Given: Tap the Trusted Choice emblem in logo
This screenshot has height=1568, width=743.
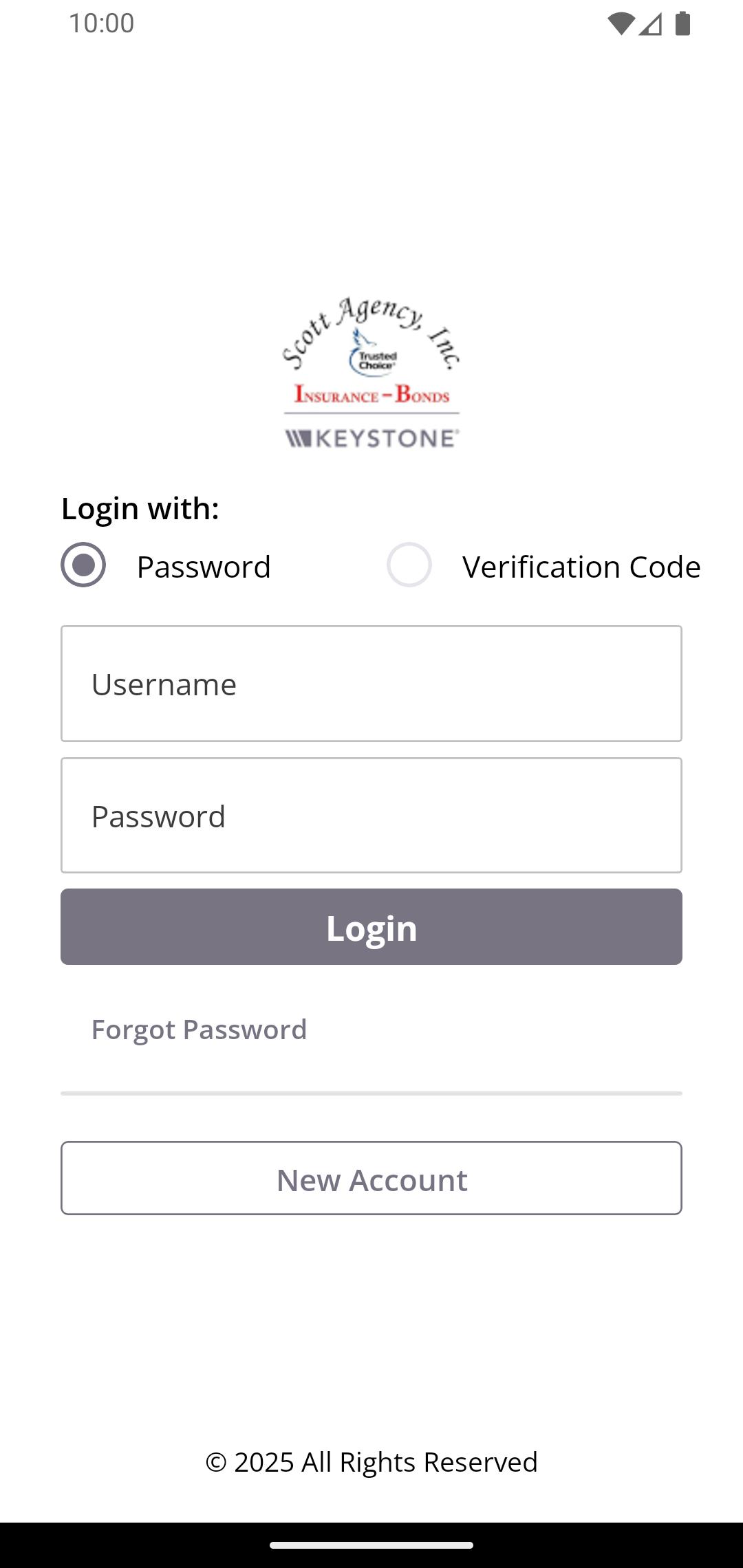Looking at the screenshot, I should 375,358.
